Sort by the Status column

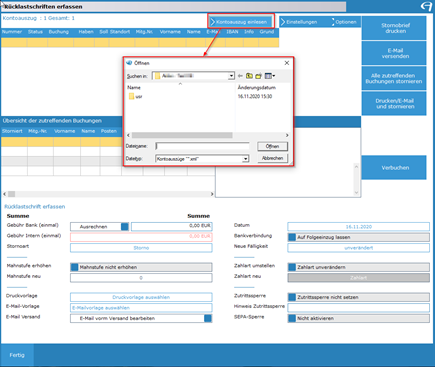(x=35, y=32)
